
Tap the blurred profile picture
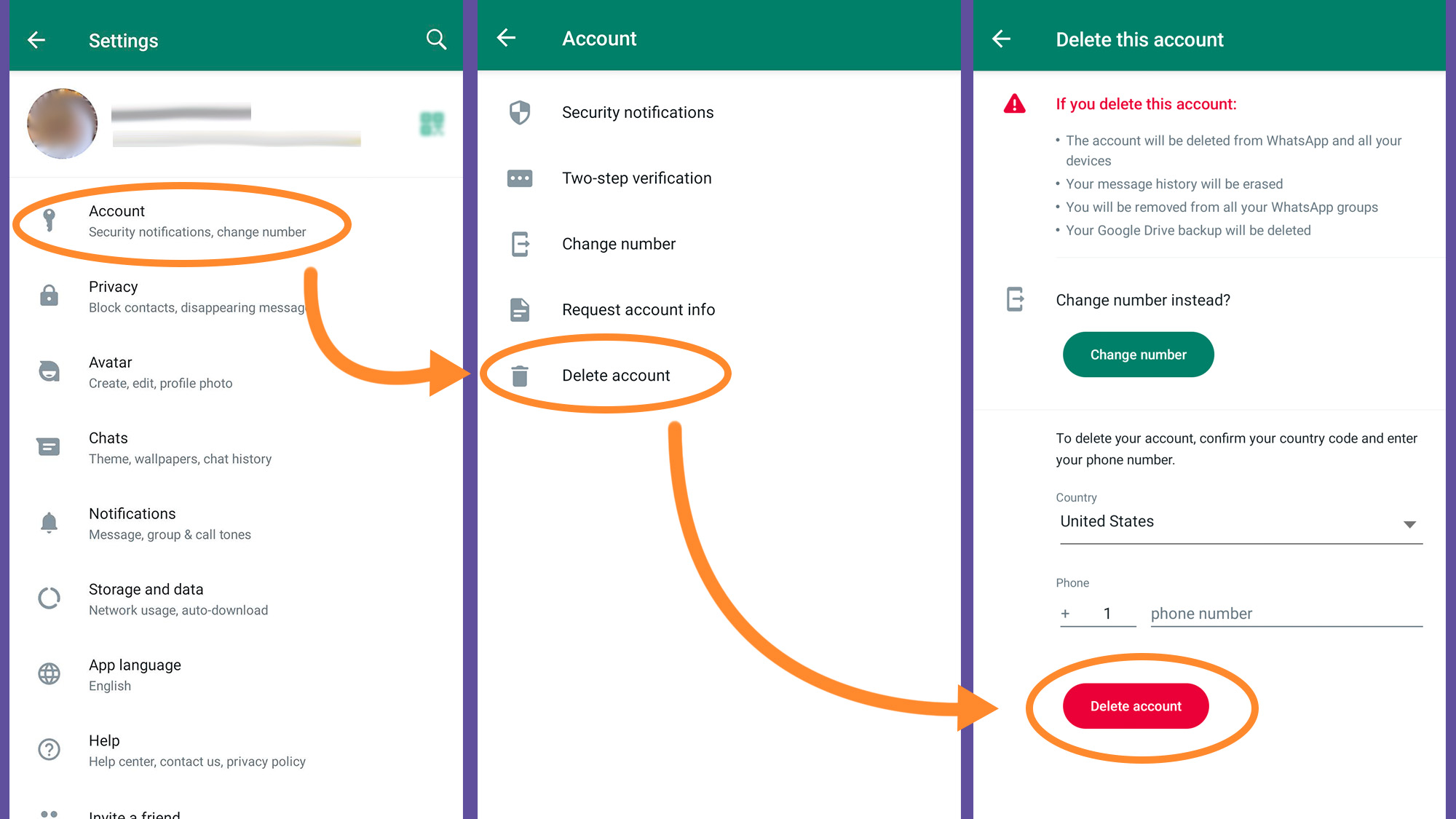[x=63, y=124]
